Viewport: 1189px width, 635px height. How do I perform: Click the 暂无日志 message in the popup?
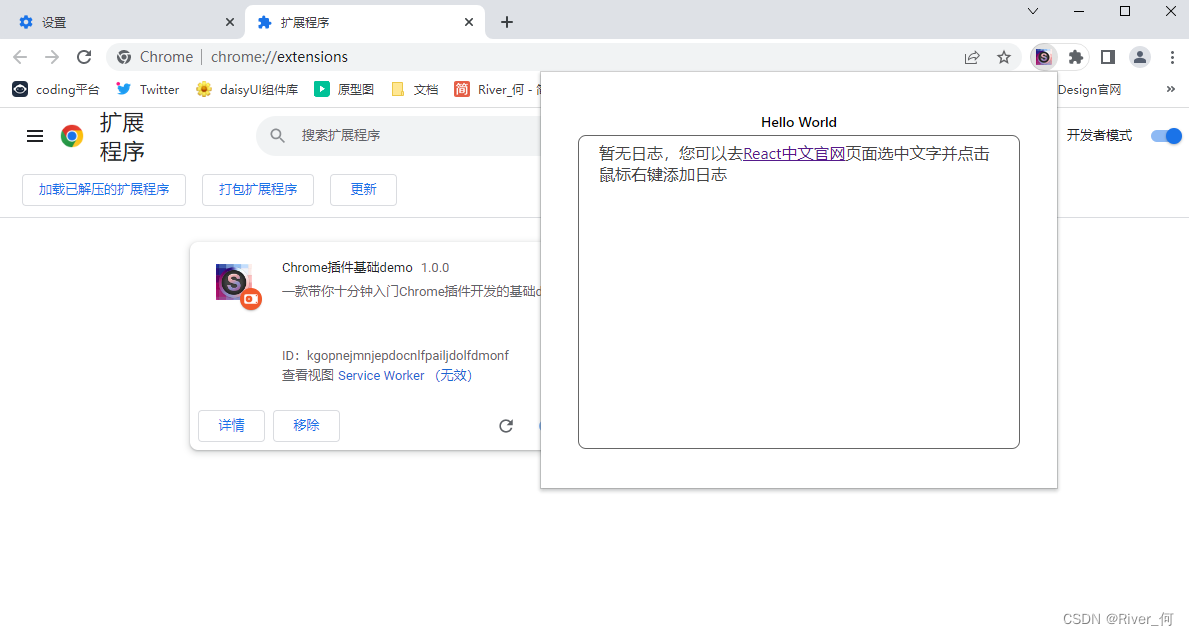point(794,165)
